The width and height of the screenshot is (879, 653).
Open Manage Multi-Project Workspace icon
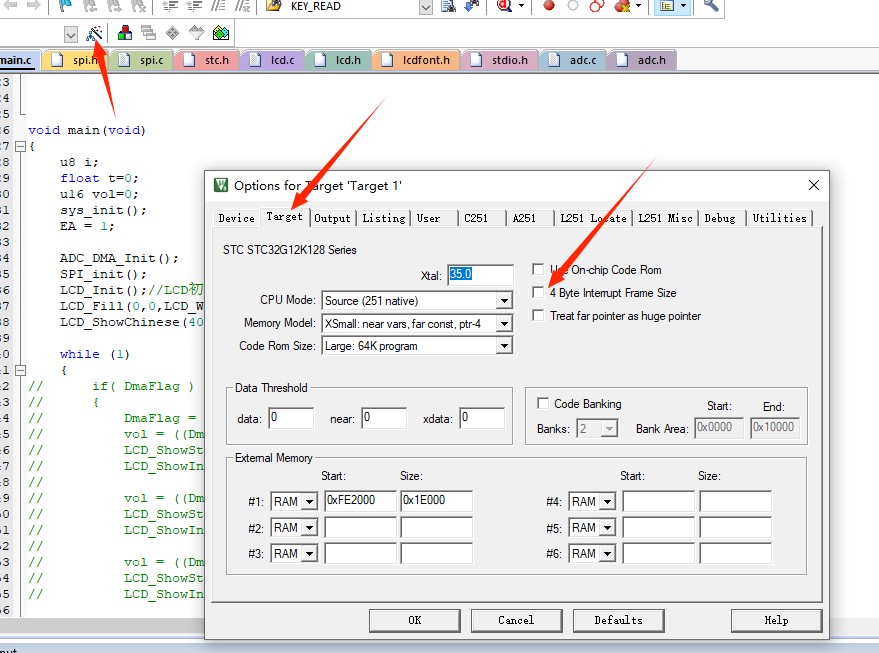(x=149, y=33)
